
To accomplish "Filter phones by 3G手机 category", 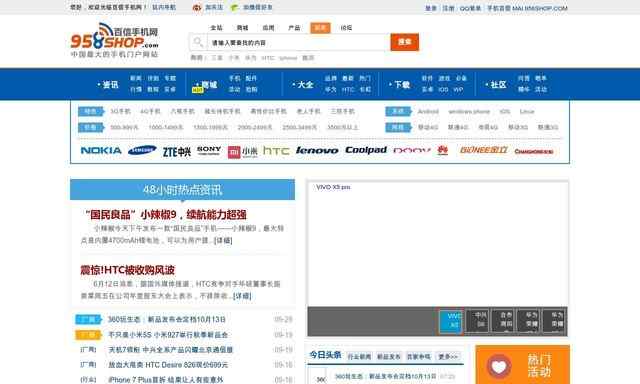I will 121,111.
